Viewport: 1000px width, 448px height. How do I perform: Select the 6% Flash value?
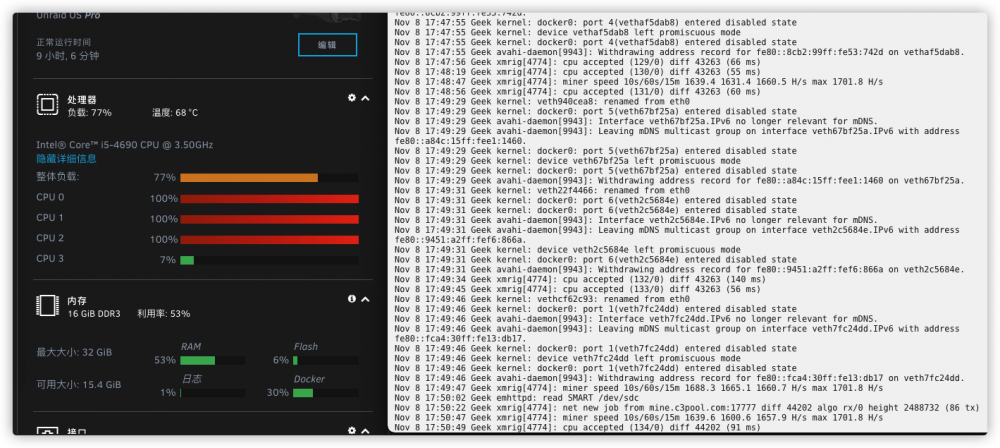[x=281, y=361]
